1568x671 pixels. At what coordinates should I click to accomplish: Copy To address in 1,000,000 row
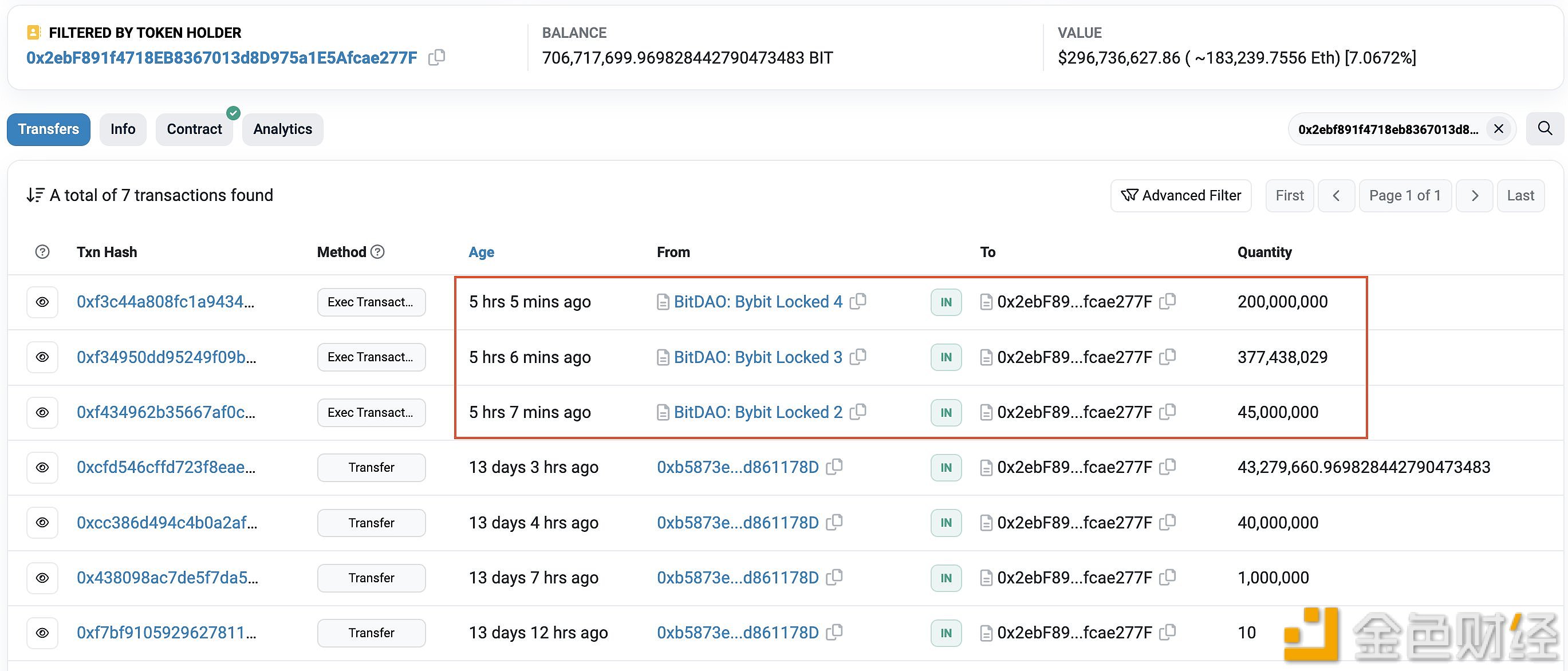coord(1168,577)
